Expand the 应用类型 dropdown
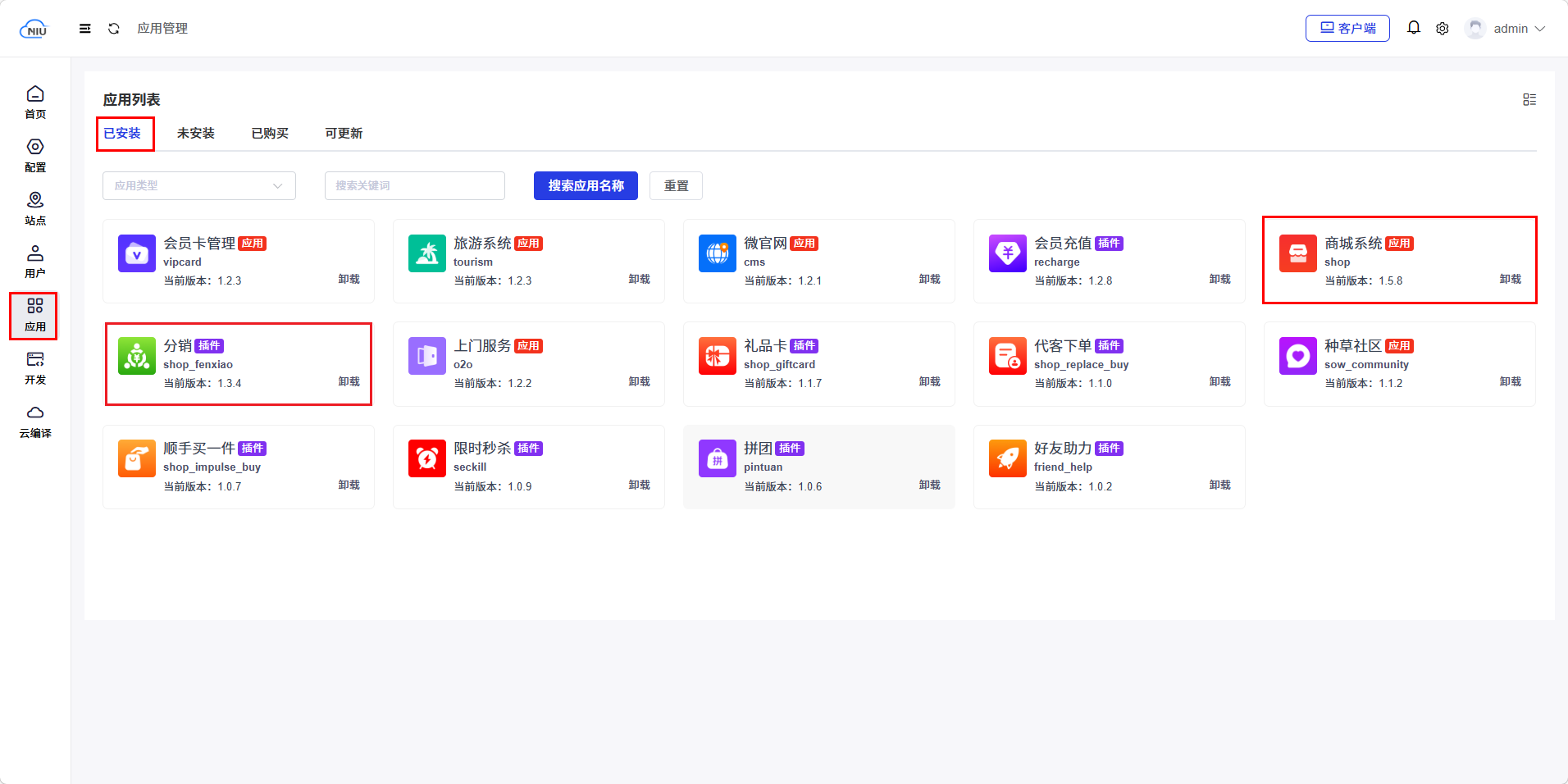Screen dimensions: 1568x784 pyautogui.click(x=198, y=186)
